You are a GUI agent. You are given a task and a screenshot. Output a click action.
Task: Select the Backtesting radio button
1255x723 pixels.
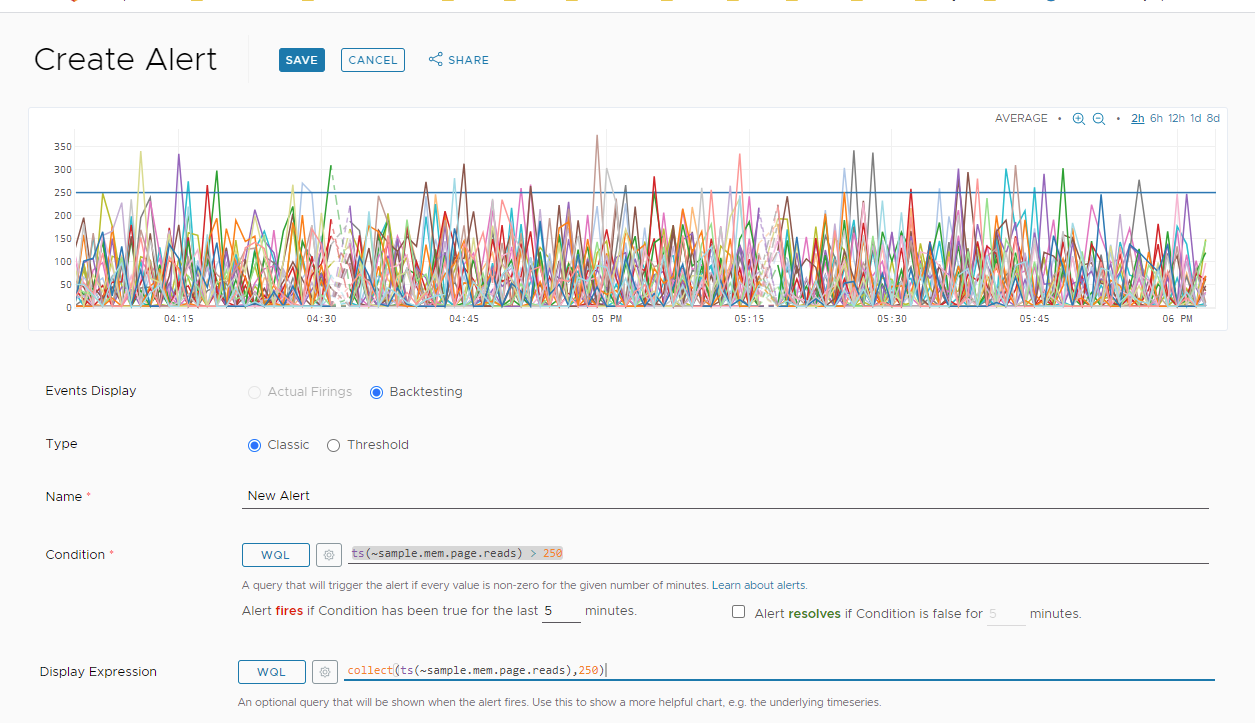coord(377,392)
